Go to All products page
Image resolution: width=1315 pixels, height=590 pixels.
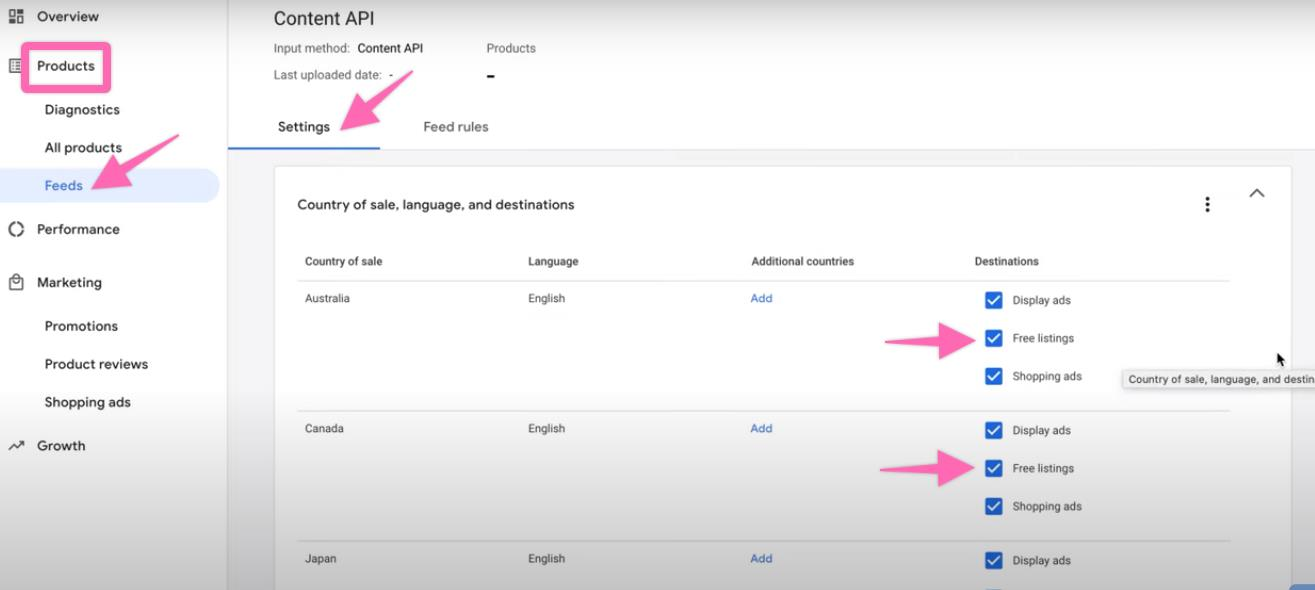click(83, 148)
